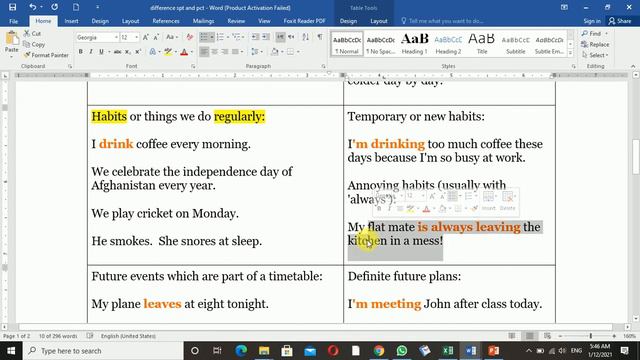
Task: Open Table Tools Layout tab
Action: tap(378, 21)
